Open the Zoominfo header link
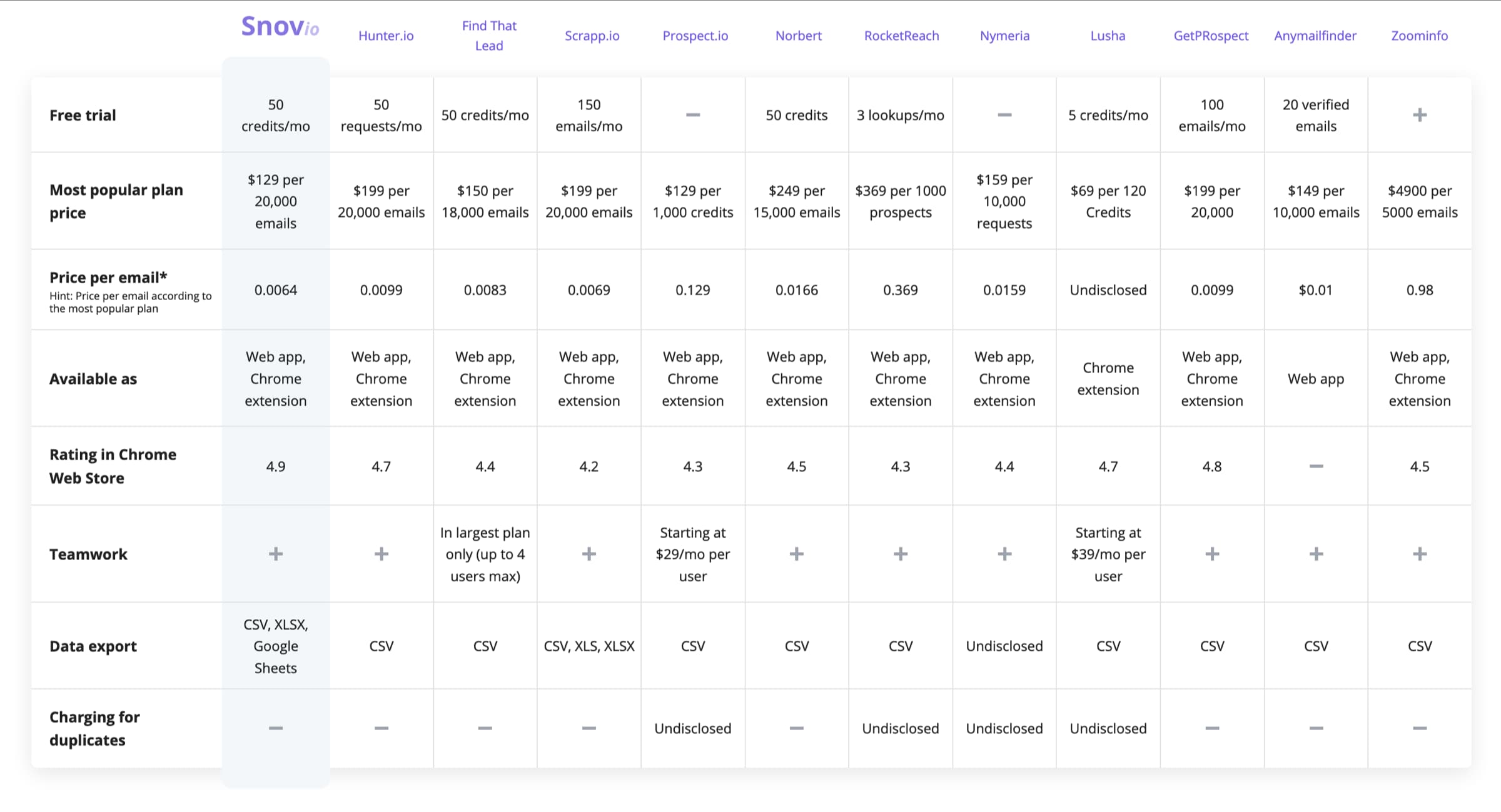Screen dimensions: 1501x812 tap(1420, 36)
